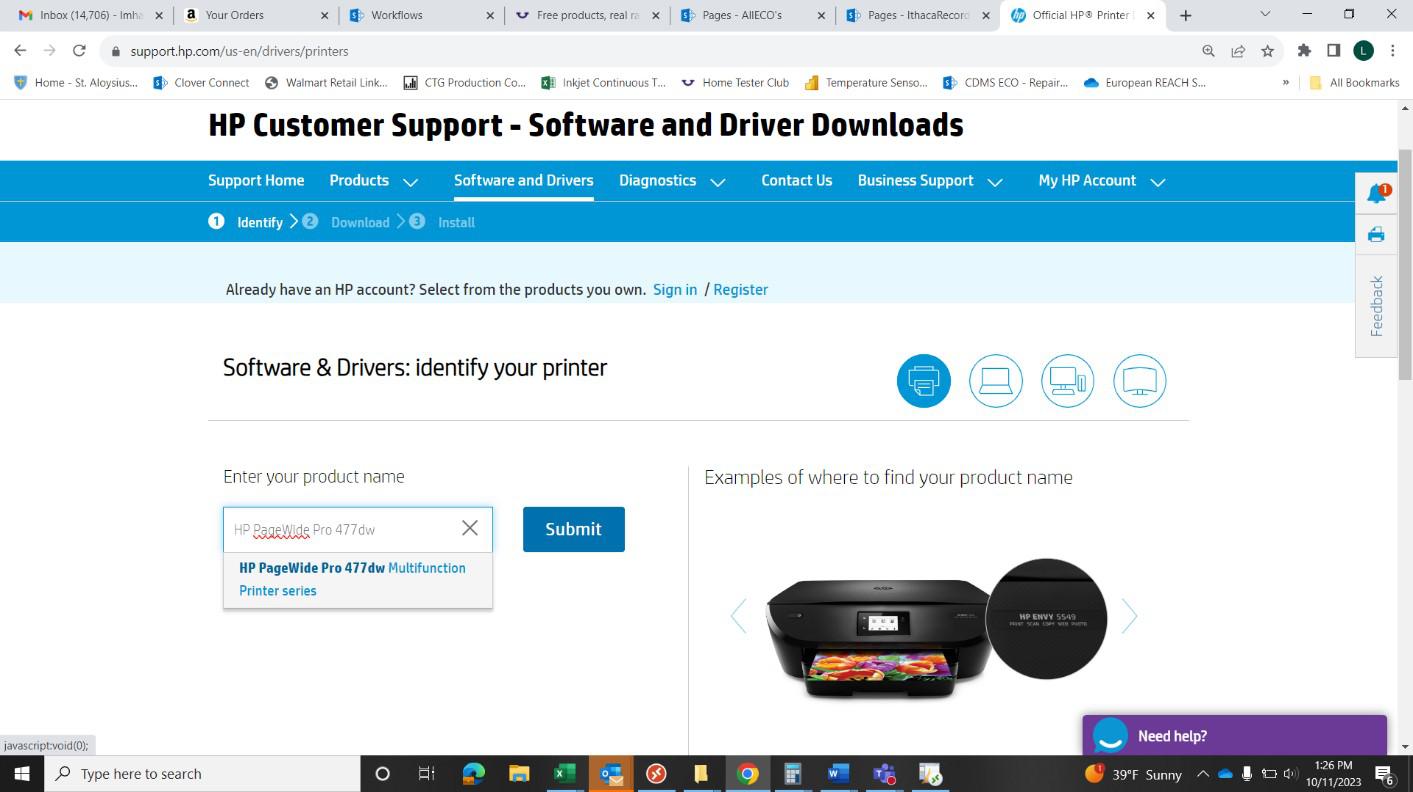Screen dimensions: 1413x792
Task: Clear the product name with the X icon
Action: point(469,528)
